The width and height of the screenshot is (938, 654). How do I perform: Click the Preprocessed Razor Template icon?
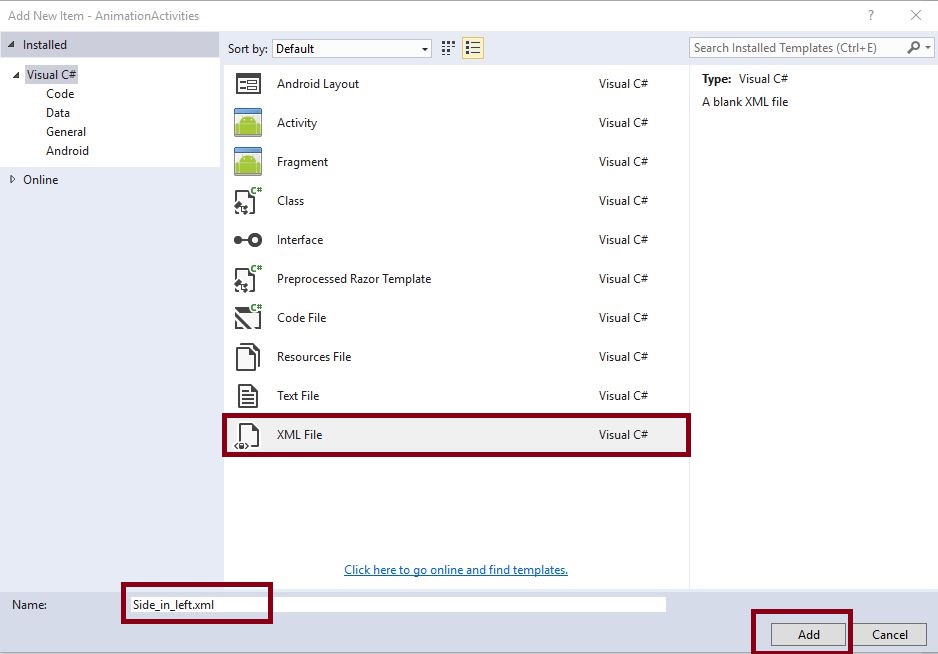(248, 279)
